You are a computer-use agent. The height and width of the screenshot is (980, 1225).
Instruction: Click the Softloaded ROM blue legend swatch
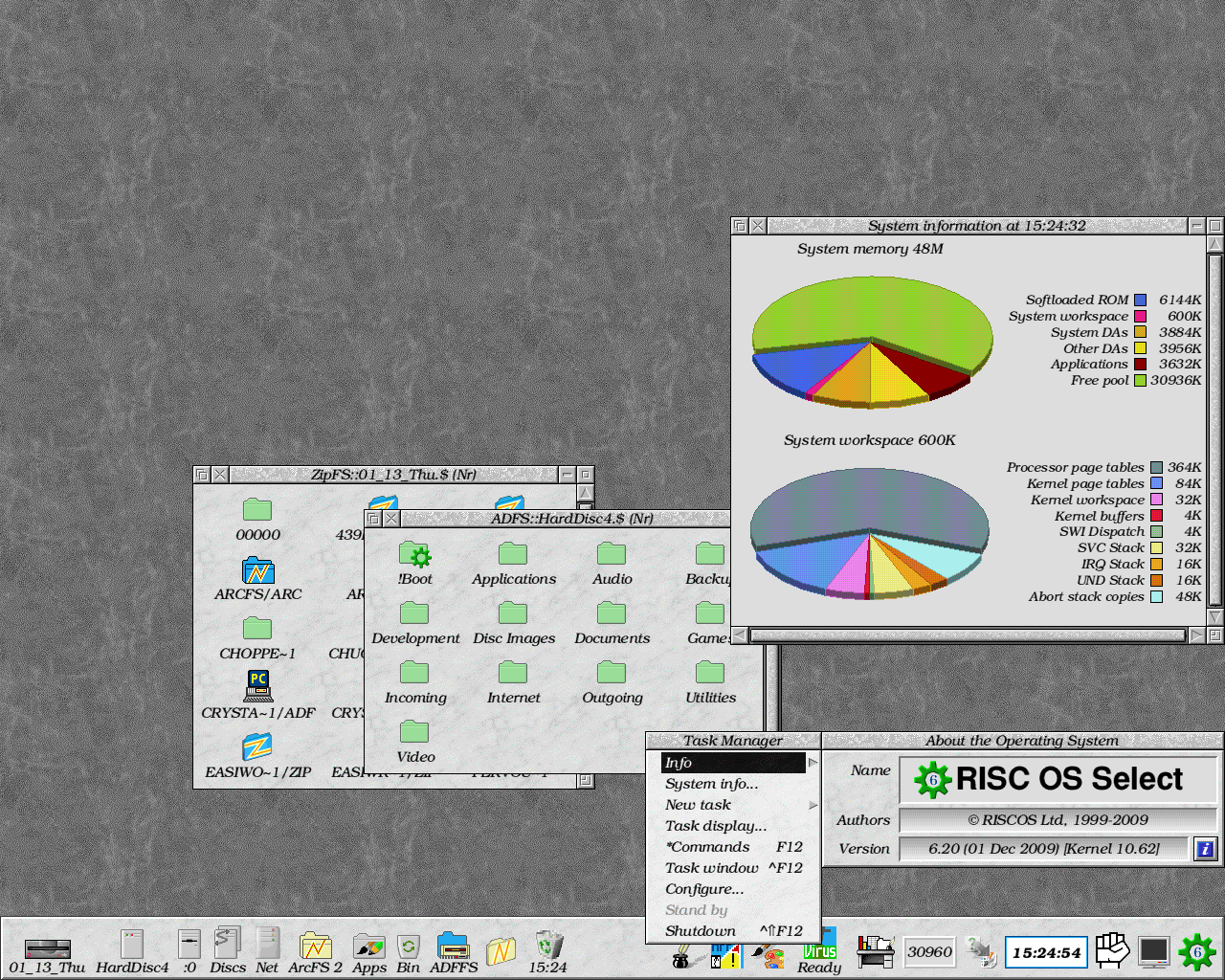(x=1140, y=301)
